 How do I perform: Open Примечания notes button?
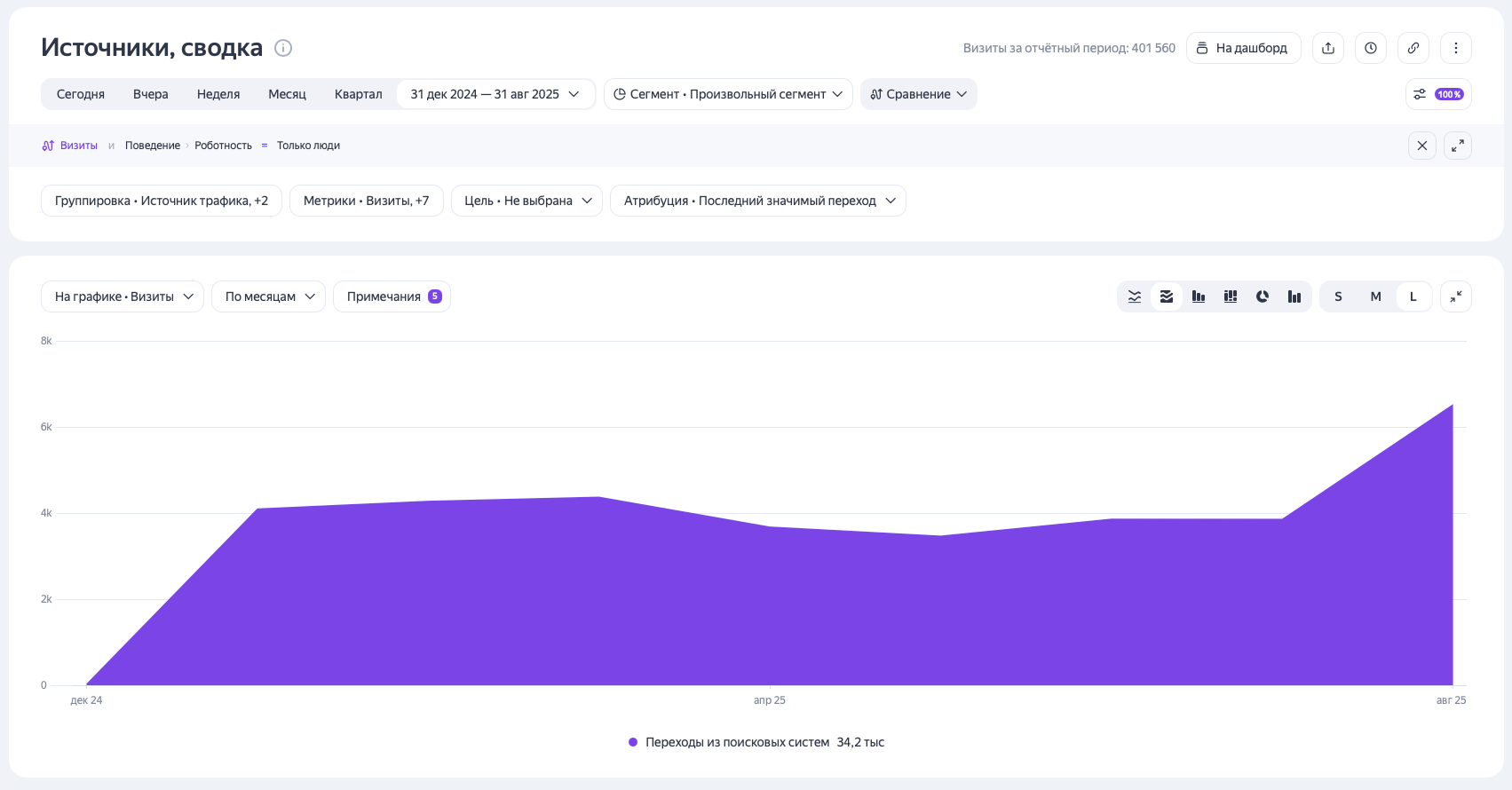click(392, 296)
